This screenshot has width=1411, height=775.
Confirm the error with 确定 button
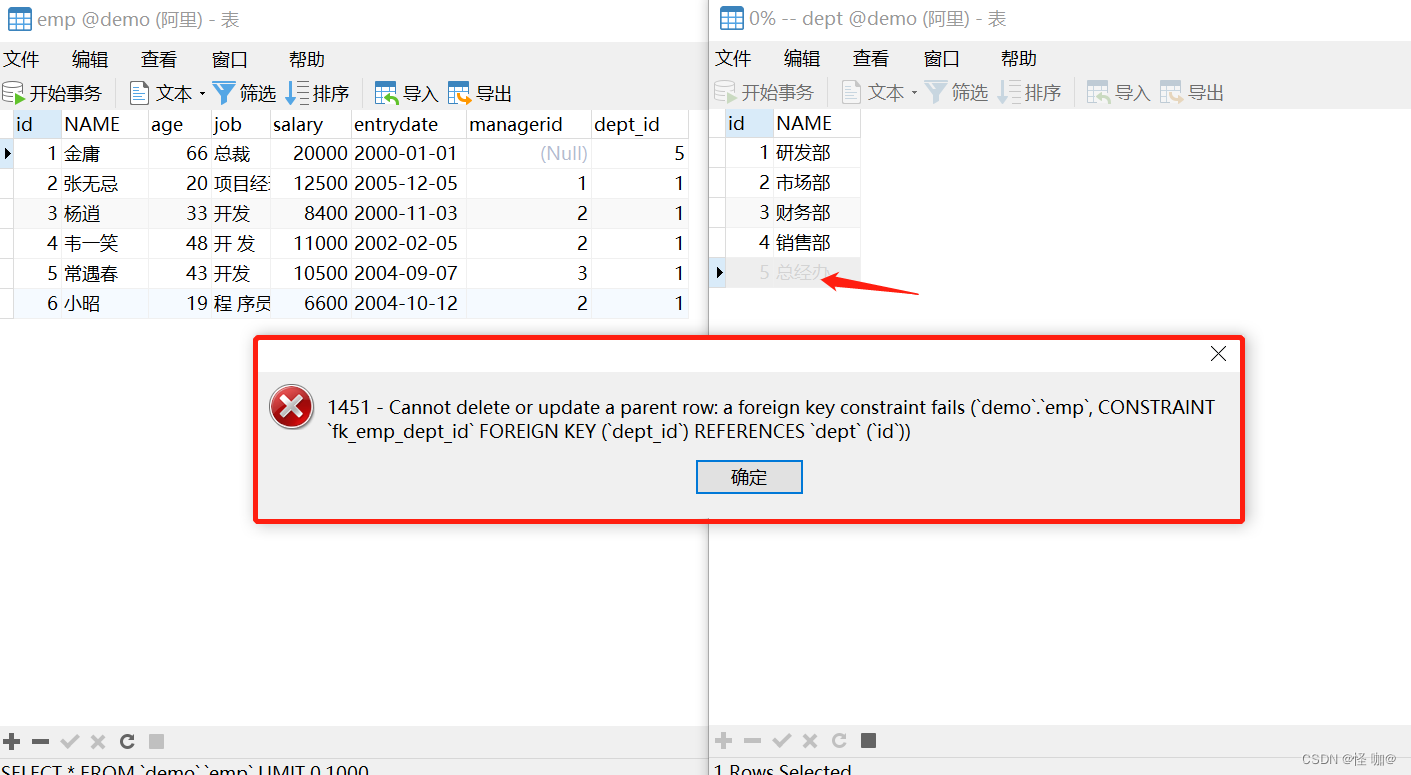click(749, 477)
